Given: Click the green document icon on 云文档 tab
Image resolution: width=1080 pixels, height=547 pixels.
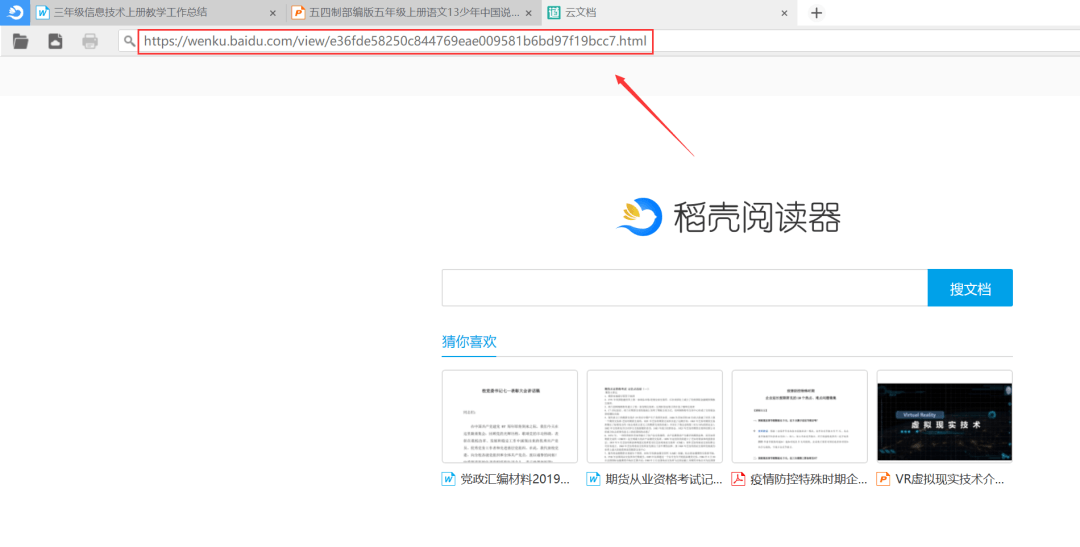Looking at the screenshot, I should tap(553, 12).
